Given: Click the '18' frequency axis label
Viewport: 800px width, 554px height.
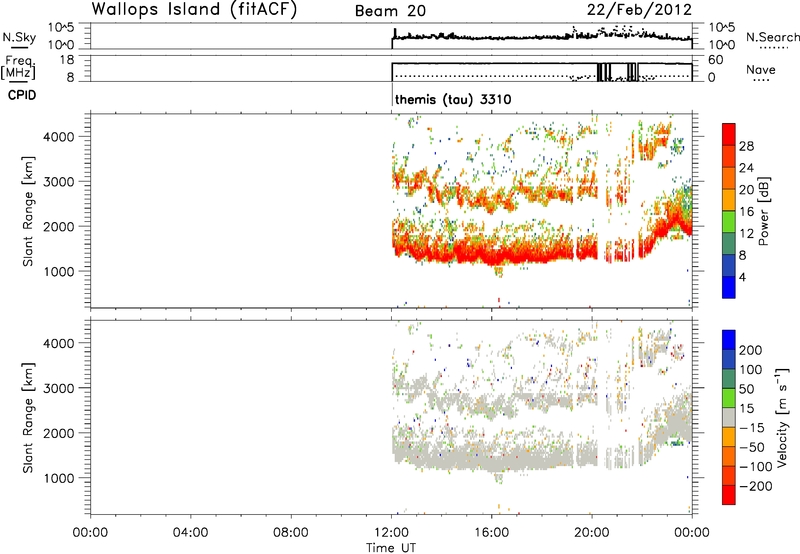Looking at the screenshot, I should click(67, 60).
